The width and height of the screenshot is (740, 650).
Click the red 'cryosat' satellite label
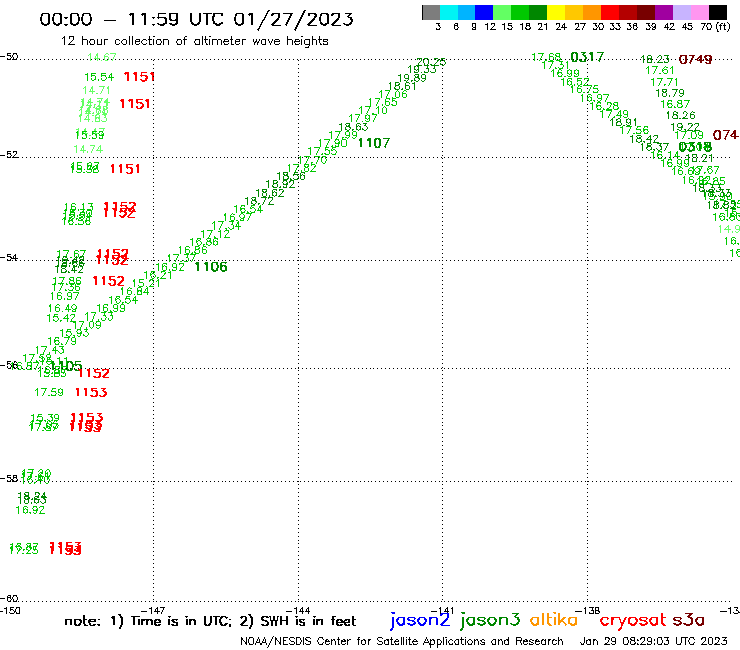tap(632, 620)
